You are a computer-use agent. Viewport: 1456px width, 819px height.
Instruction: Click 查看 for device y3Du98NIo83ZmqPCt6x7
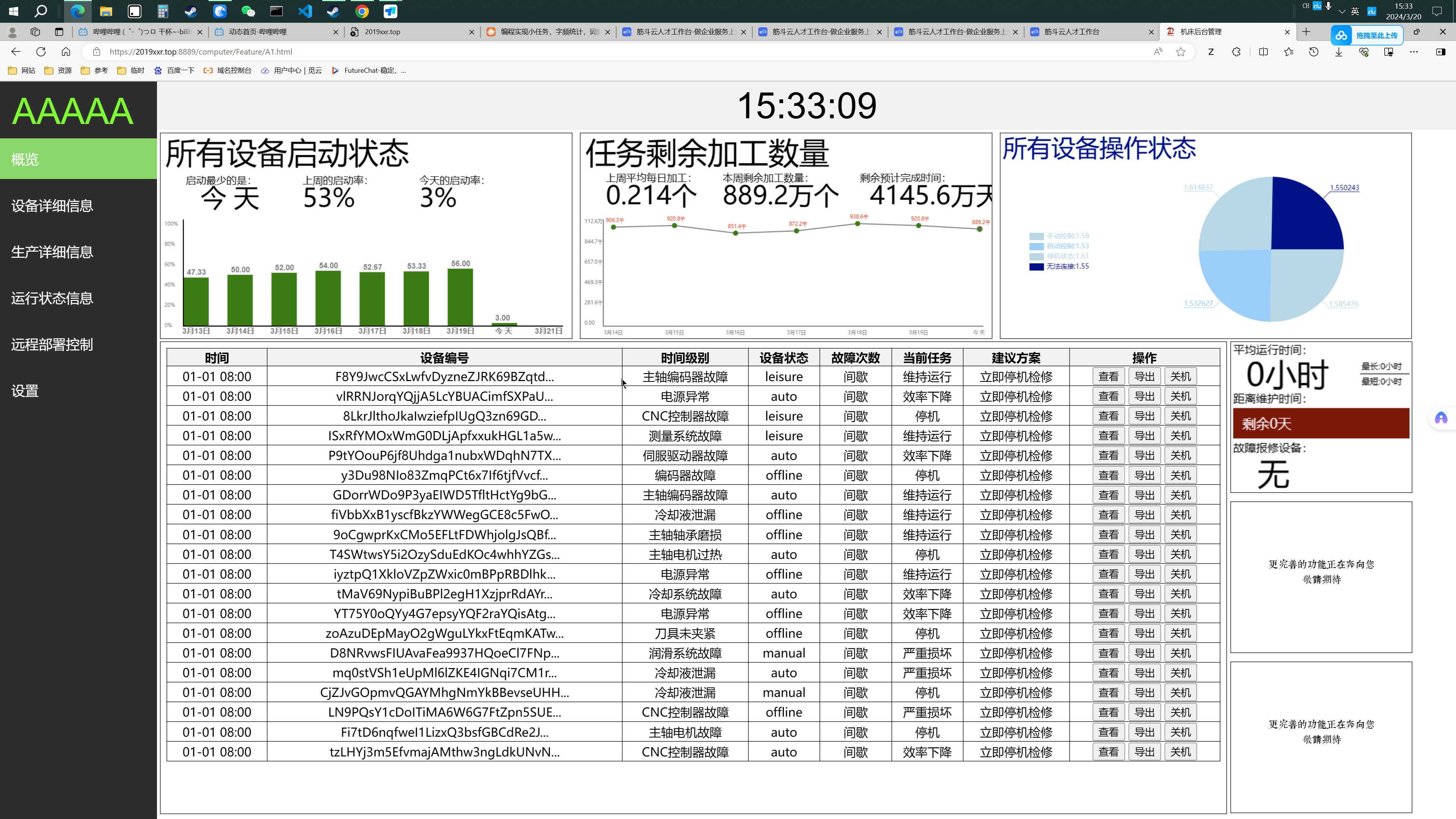click(1108, 475)
